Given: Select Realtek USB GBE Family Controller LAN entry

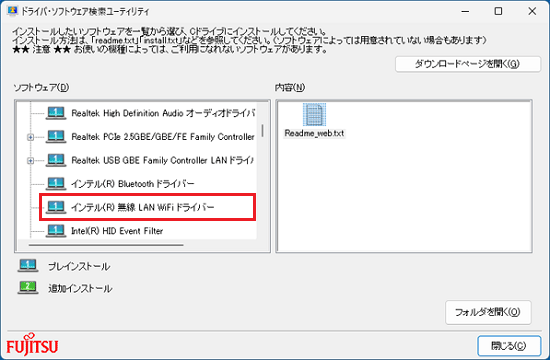Looking at the screenshot, I should (x=162, y=160).
